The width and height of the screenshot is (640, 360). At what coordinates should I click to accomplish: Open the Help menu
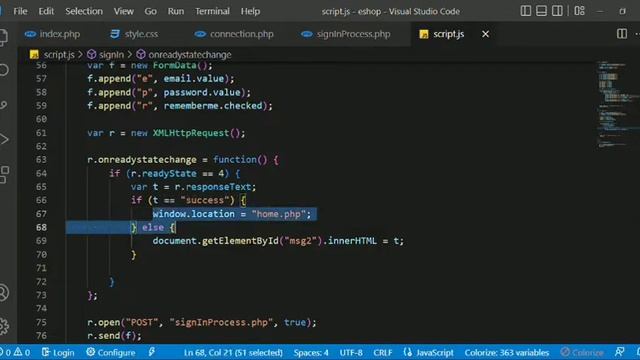click(250, 11)
